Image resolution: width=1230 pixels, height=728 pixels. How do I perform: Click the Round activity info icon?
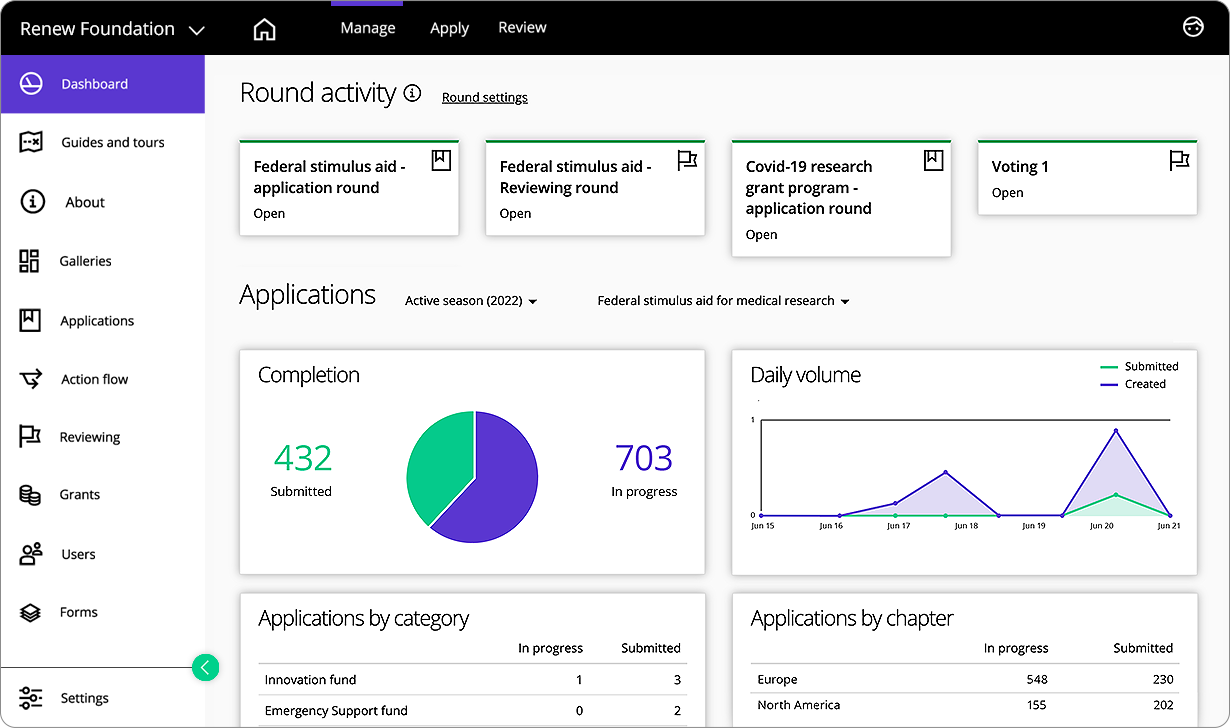point(412,93)
